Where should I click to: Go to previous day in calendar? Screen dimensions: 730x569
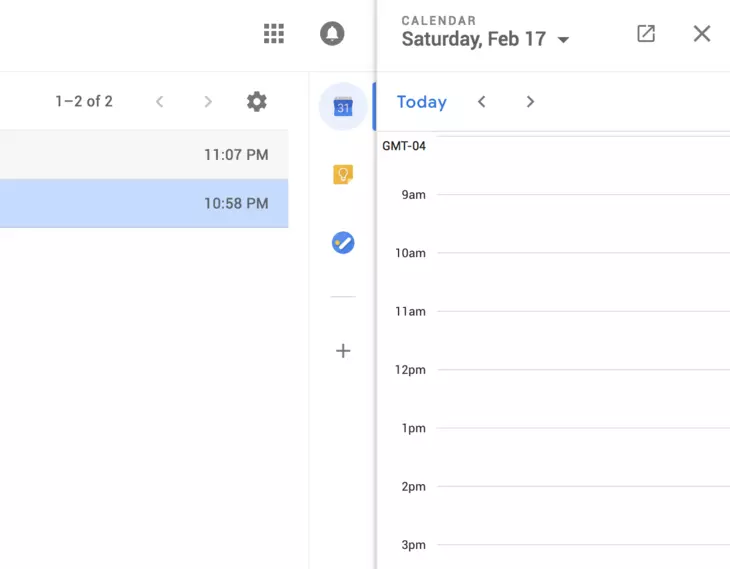coord(482,102)
